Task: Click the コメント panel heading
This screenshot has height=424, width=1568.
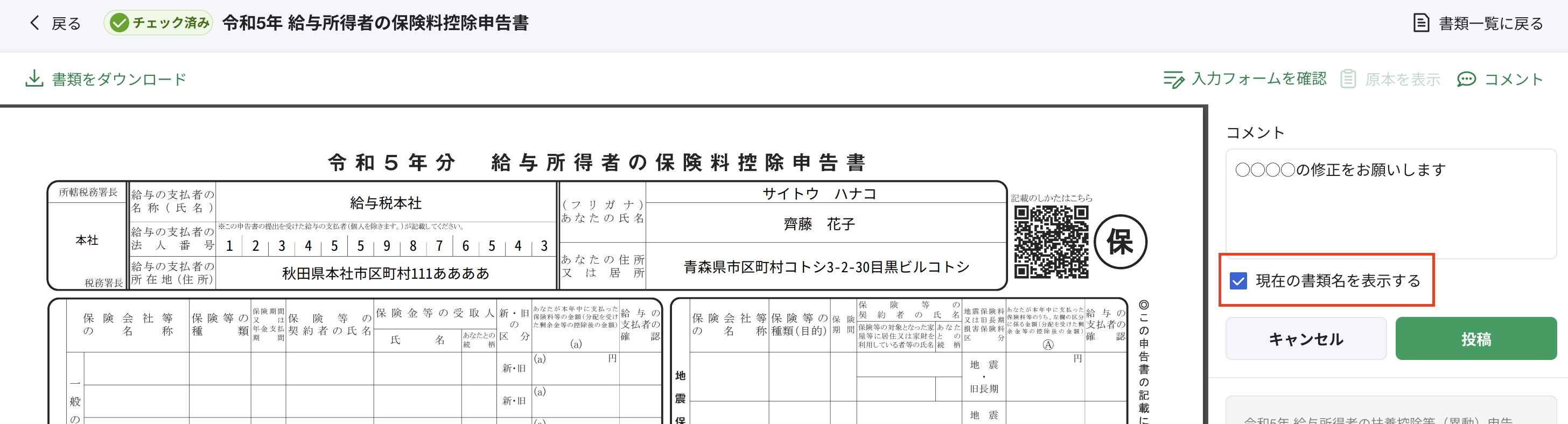Action: (x=1255, y=132)
